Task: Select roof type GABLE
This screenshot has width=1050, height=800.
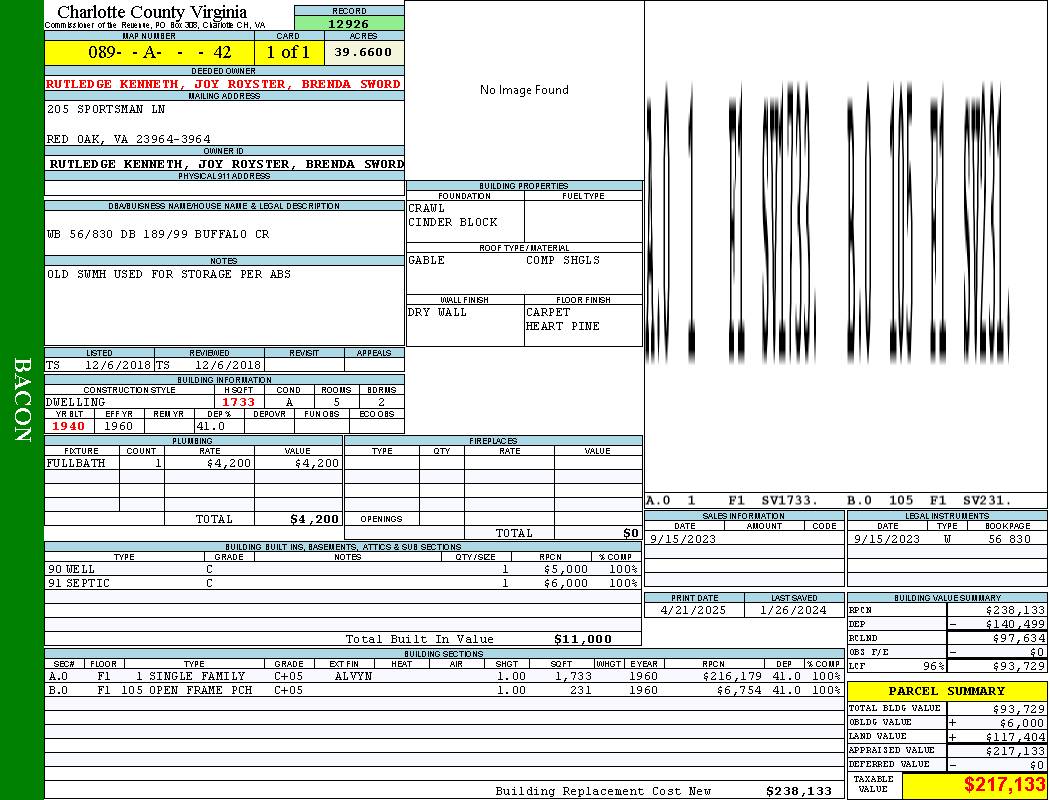Action: [427, 260]
